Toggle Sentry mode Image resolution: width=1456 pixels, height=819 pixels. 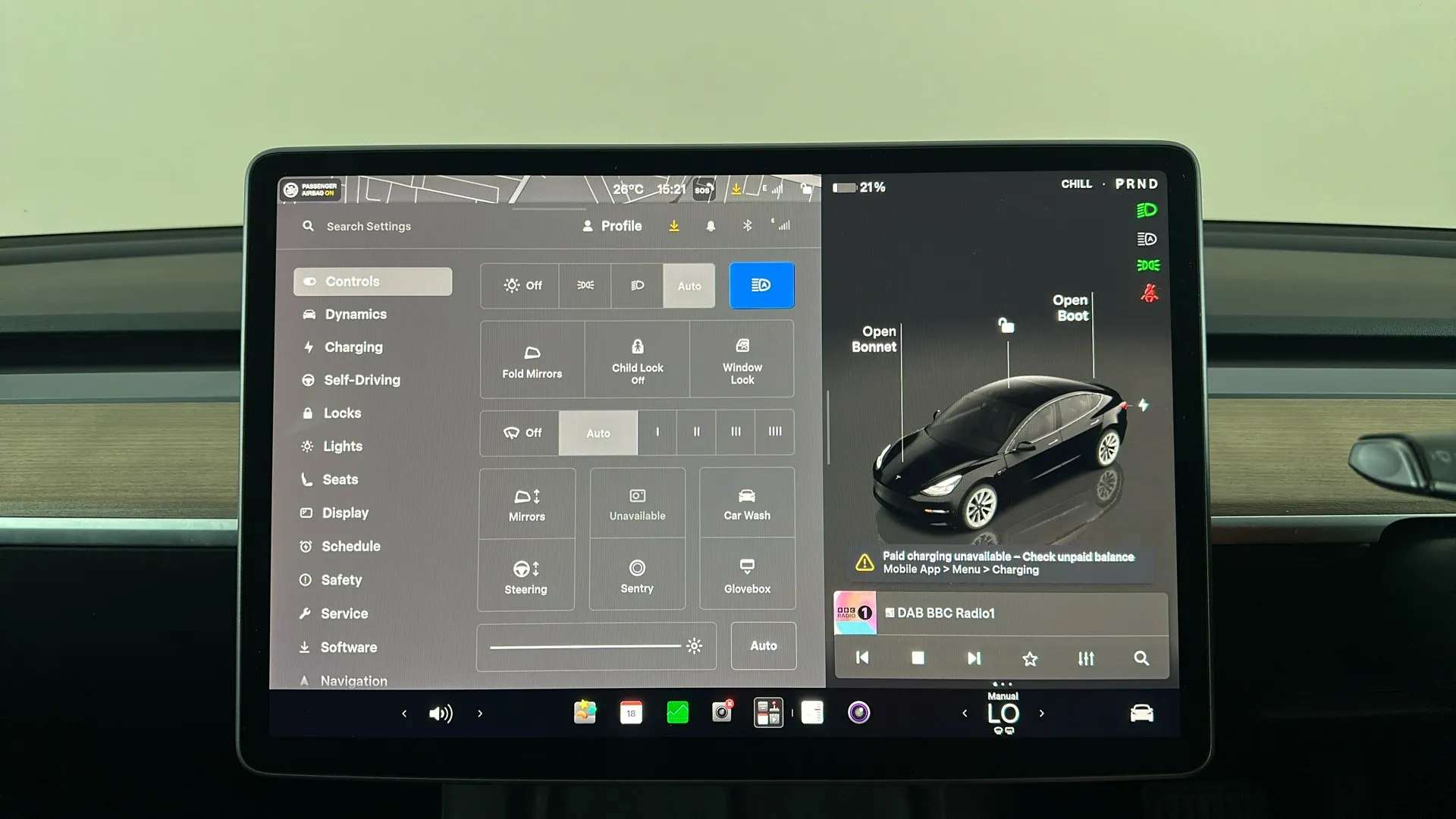point(637,576)
